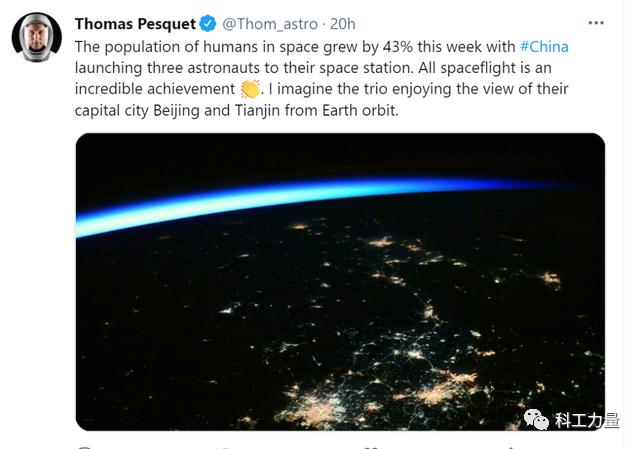Open the Earth orbit night photo
The height and width of the screenshot is (449, 640).
340,282
